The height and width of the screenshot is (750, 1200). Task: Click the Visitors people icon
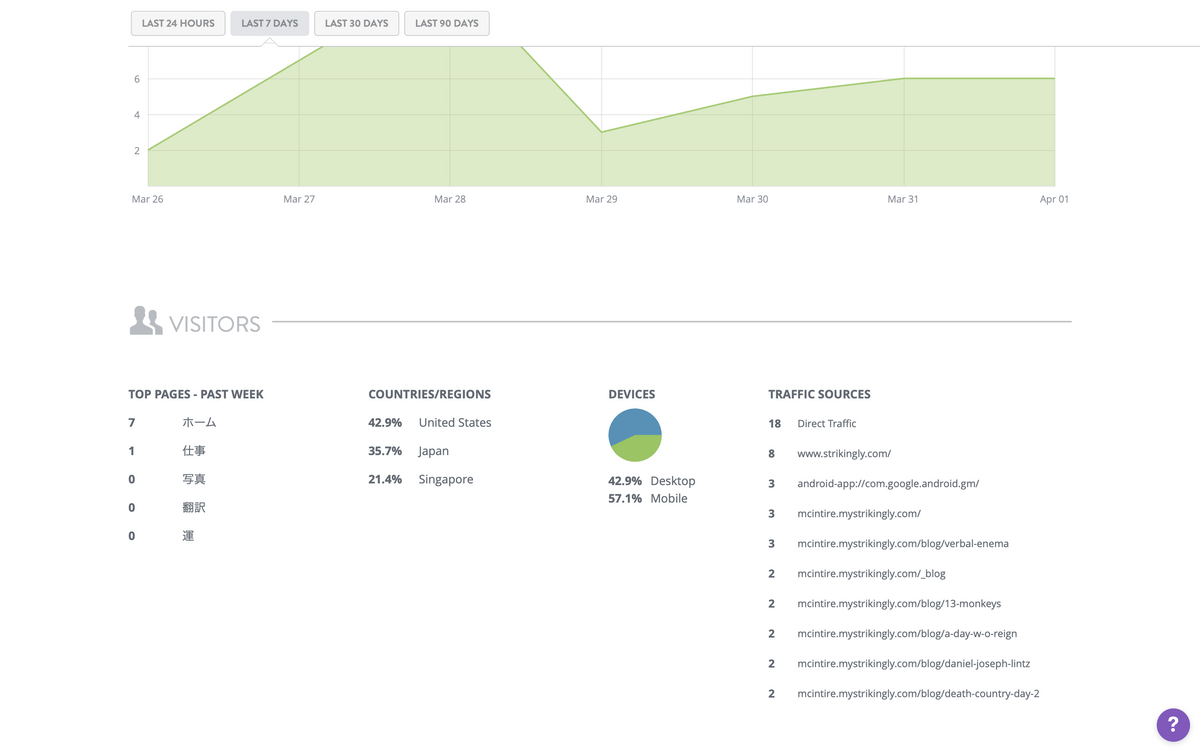point(146,321)
